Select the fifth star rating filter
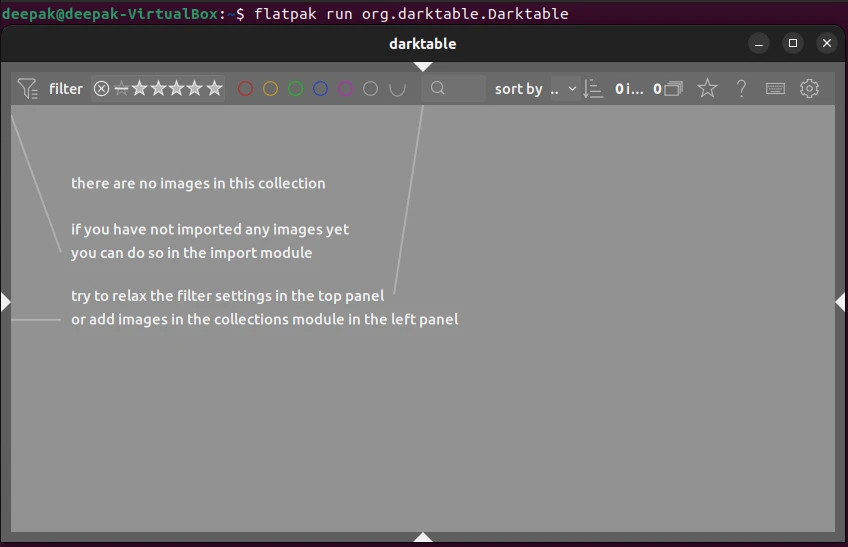848x547 pixels. (x=214, y=89)
